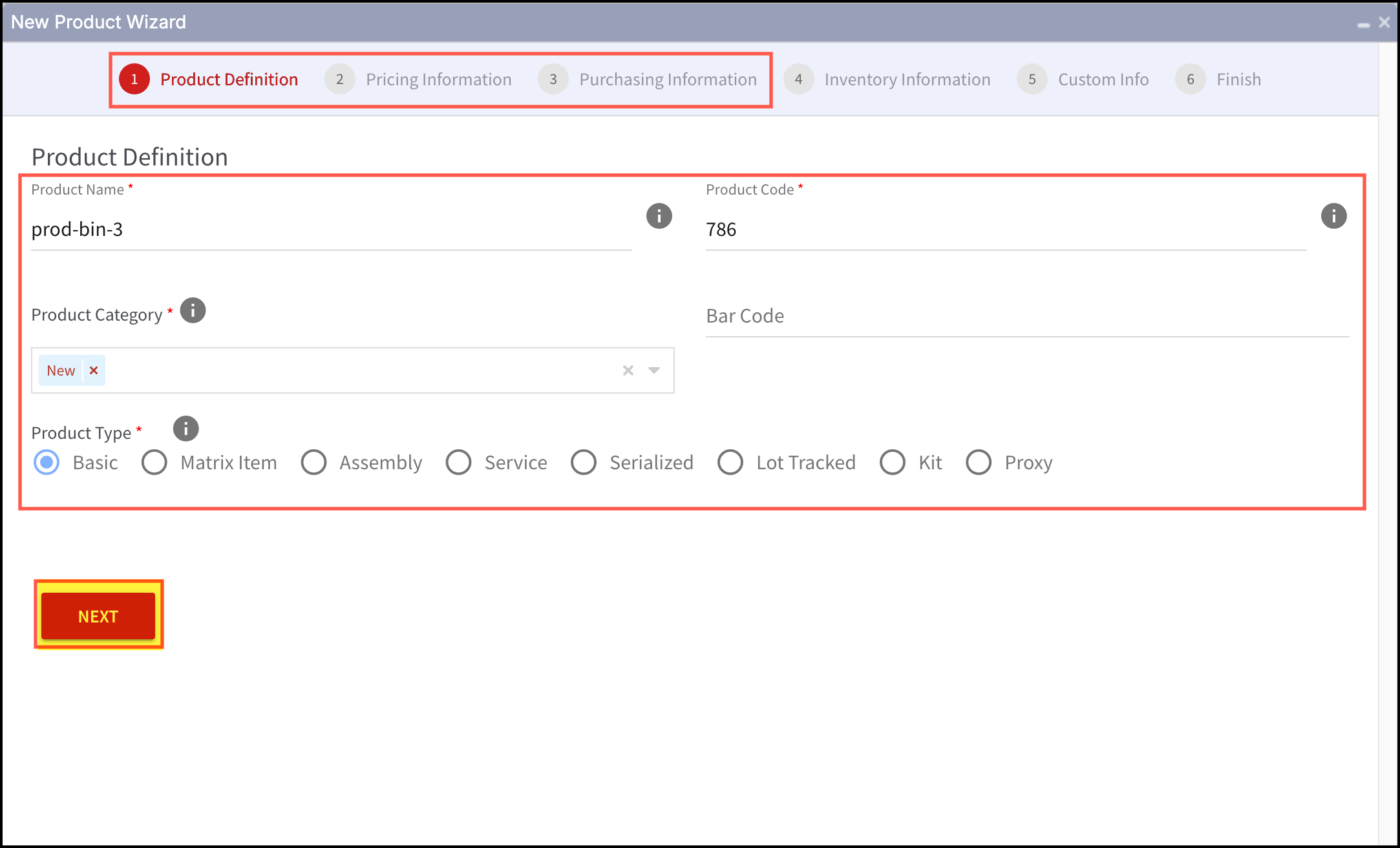Click step 1 circle icon
The width and height of the screenshot is (1400, 848).
134,79
